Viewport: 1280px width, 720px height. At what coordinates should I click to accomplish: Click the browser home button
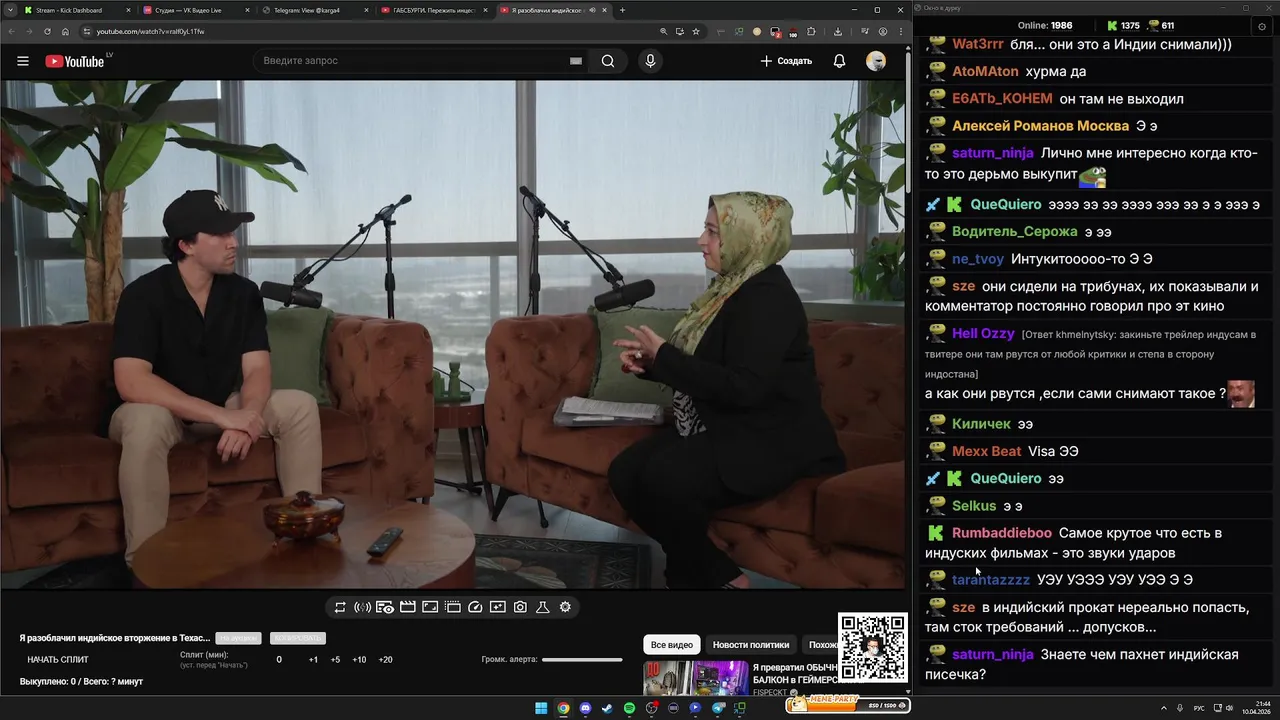(x=65, y=31)
